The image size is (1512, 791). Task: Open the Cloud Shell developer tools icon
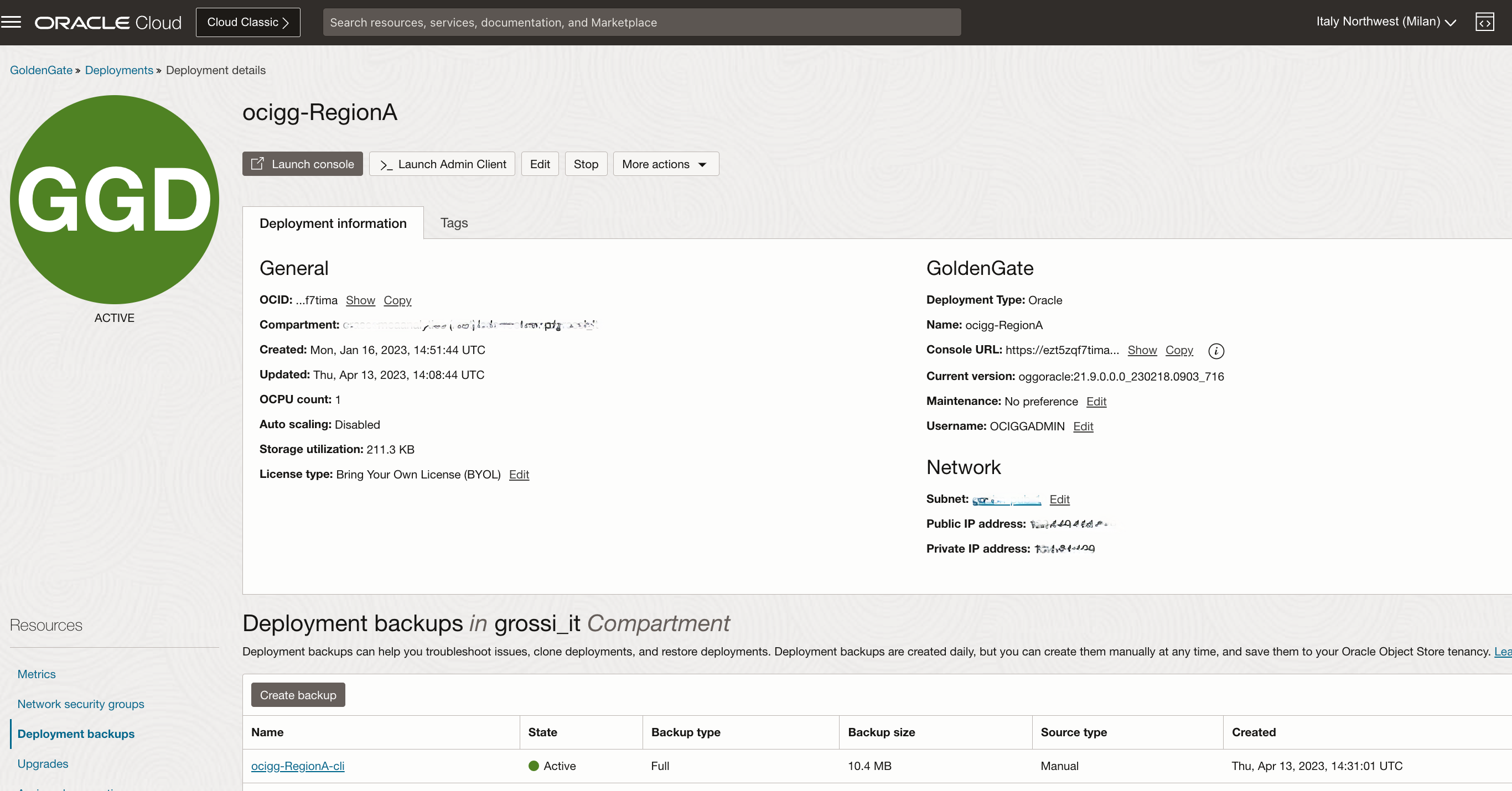coord(1484,22)
